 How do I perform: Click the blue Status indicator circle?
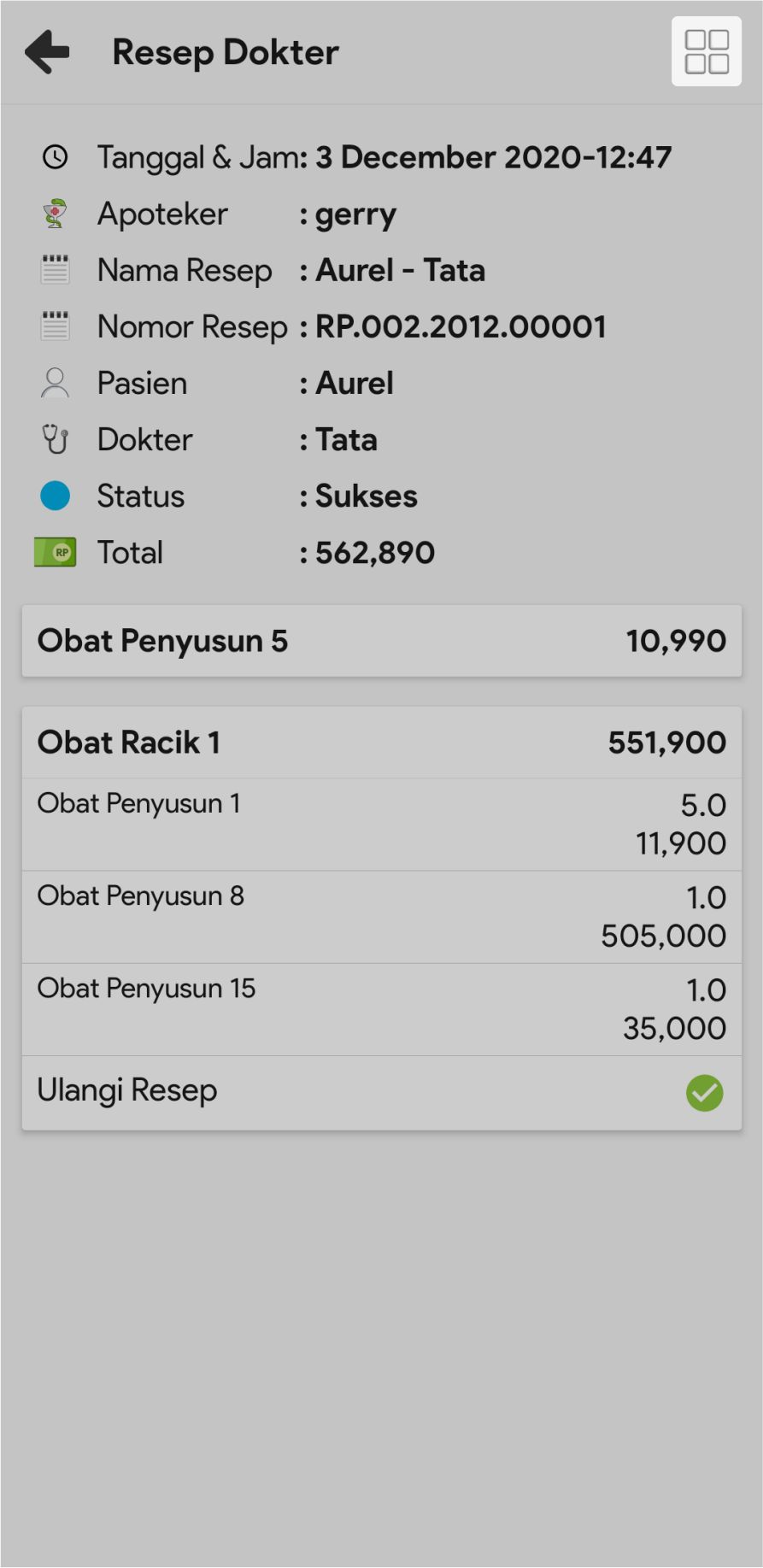tap(56, 496)
